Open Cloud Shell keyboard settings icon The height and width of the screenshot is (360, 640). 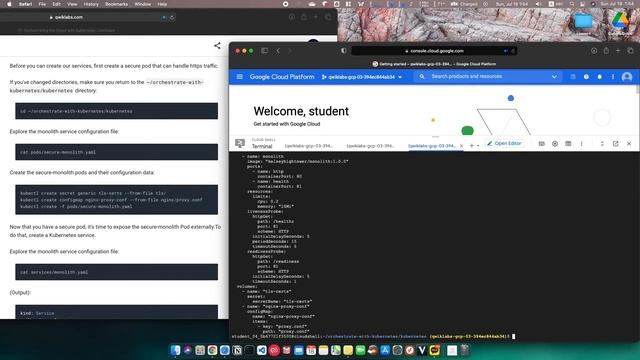(x=541, y=144)
